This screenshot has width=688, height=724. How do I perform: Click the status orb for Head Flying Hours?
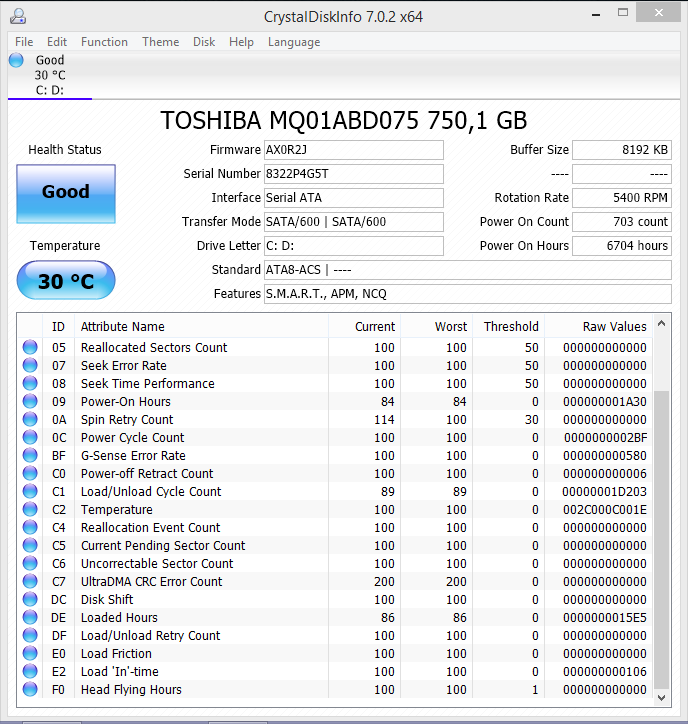[30, 689]
